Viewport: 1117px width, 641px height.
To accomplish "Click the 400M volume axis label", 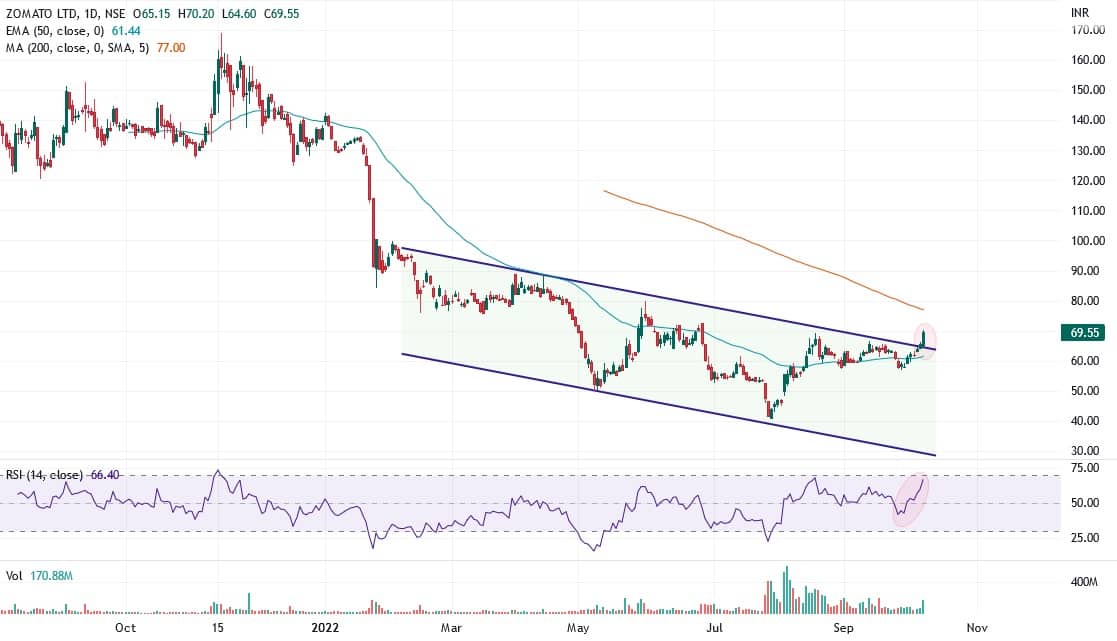I will (1084, 582).
